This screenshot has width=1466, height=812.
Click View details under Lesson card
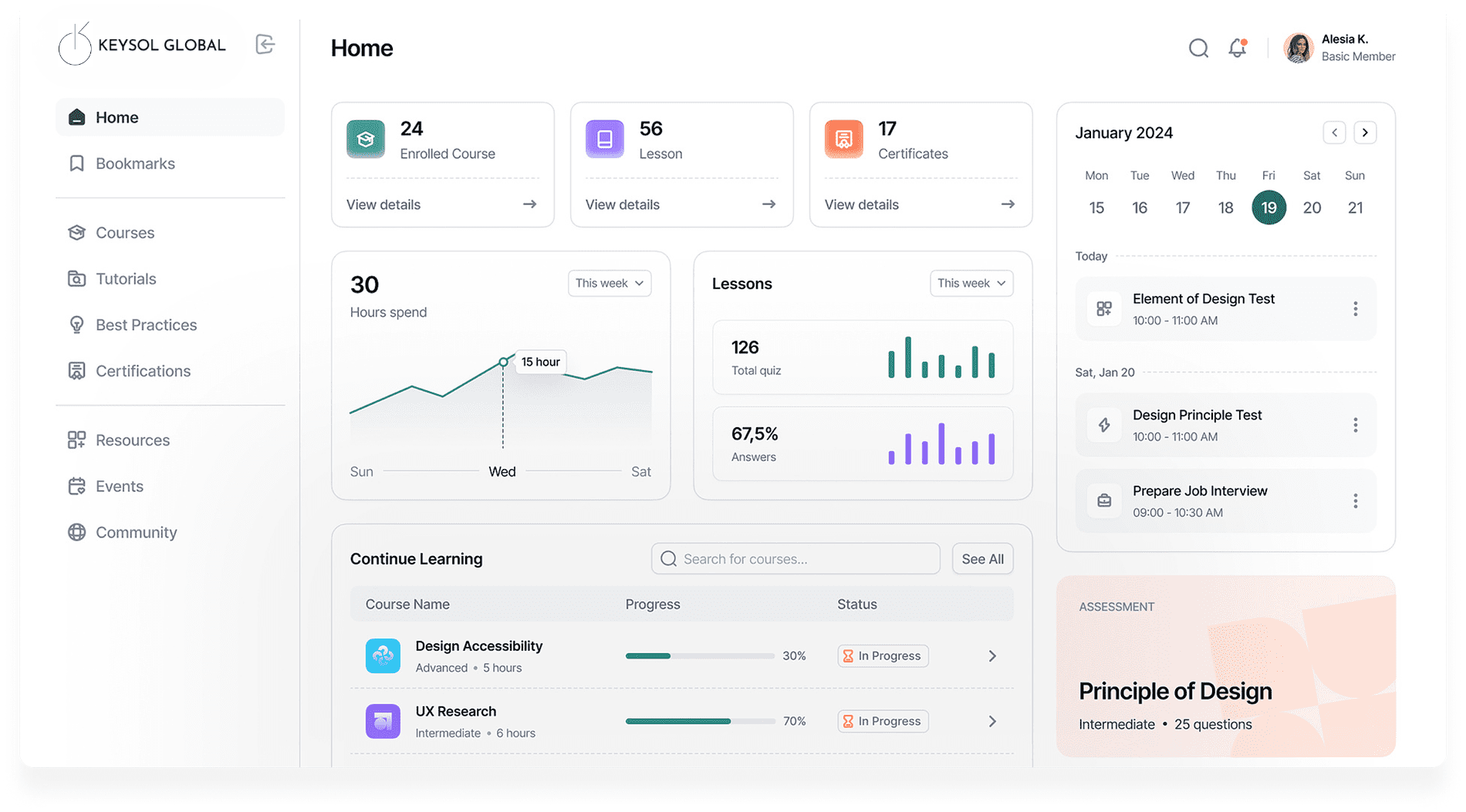tap(681, 204)
